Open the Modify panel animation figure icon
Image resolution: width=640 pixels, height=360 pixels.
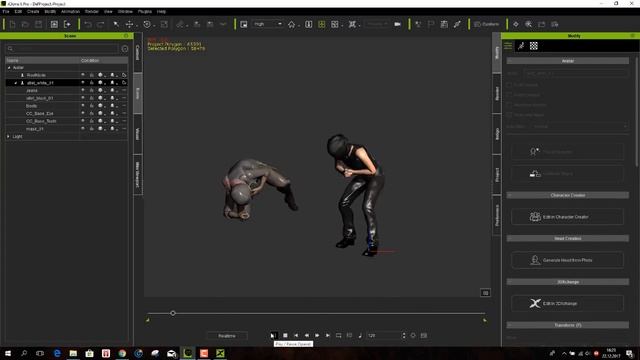pos(521,46)
